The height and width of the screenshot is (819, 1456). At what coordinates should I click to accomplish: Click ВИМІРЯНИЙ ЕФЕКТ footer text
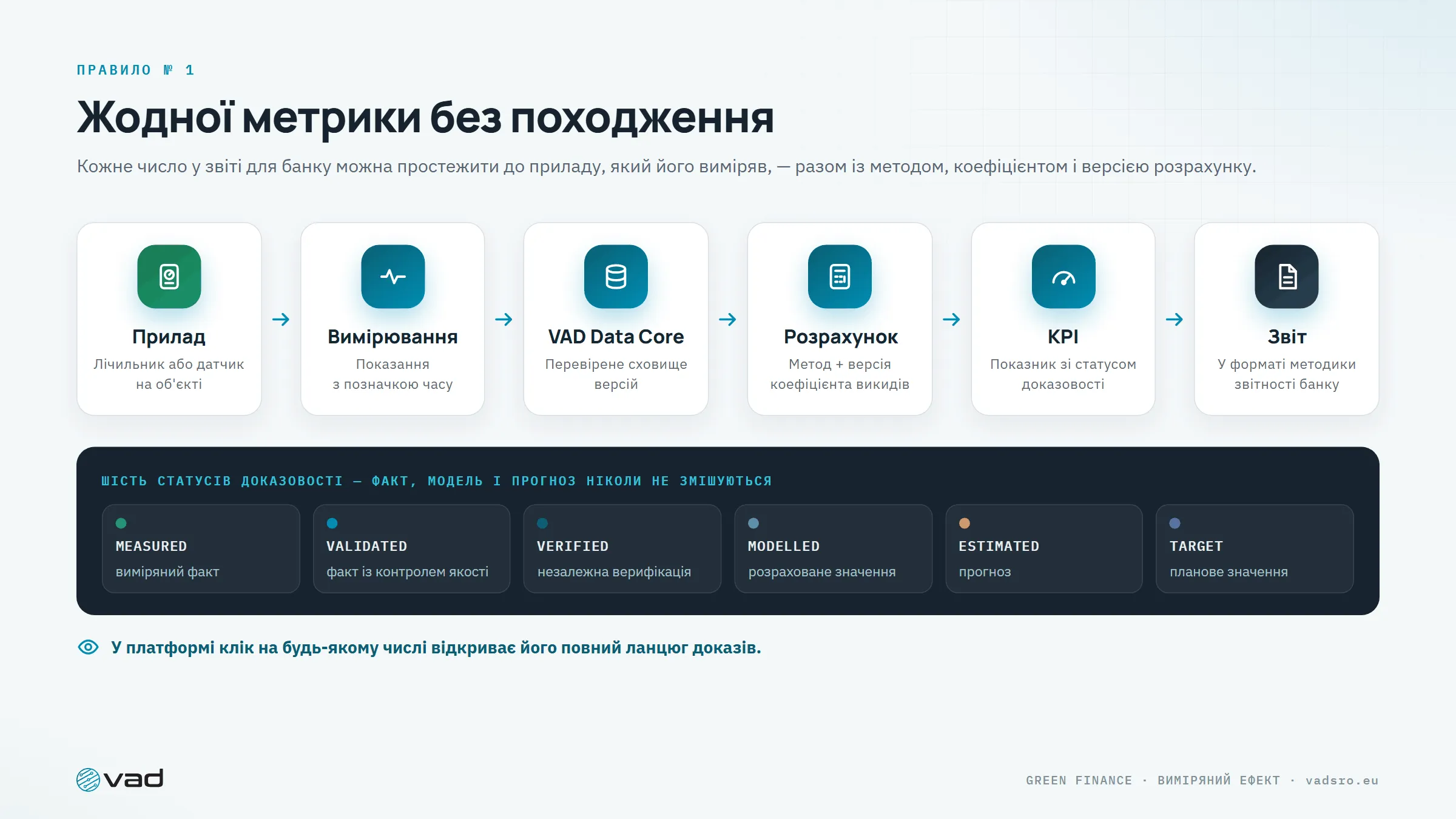tap(1219, 780)
